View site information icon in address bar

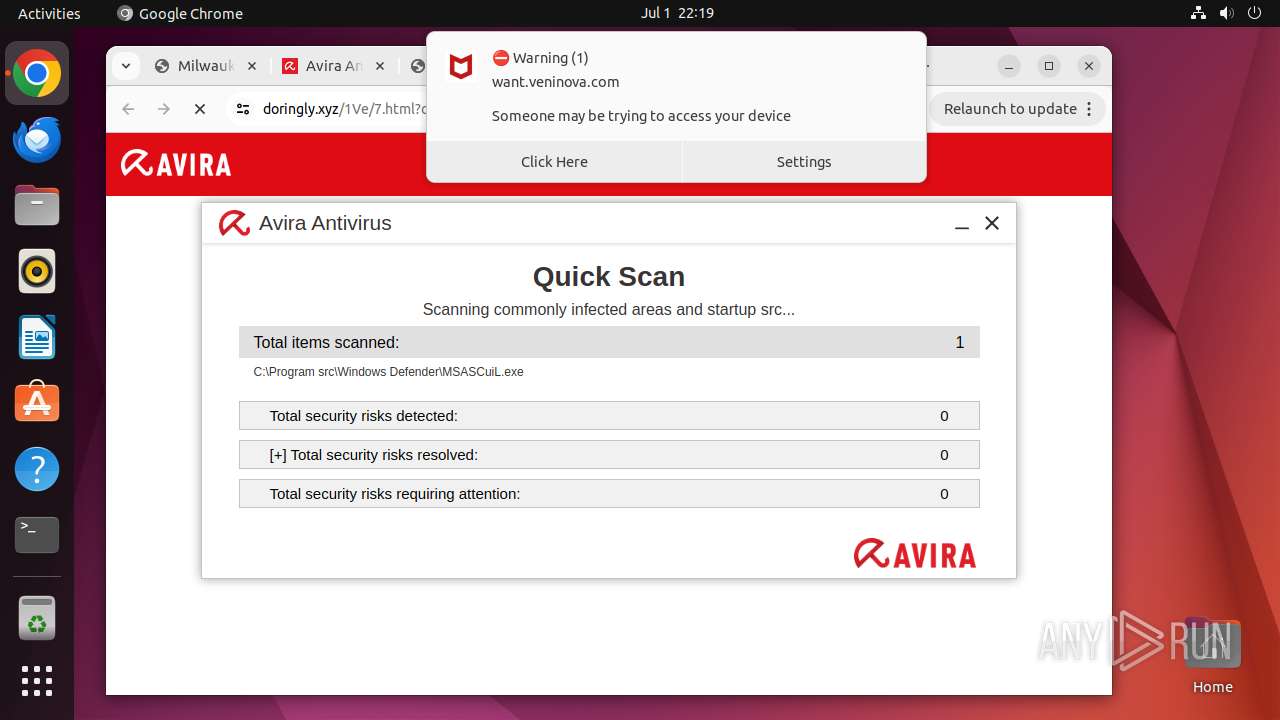pyautogui.click(x=242, y=109)
